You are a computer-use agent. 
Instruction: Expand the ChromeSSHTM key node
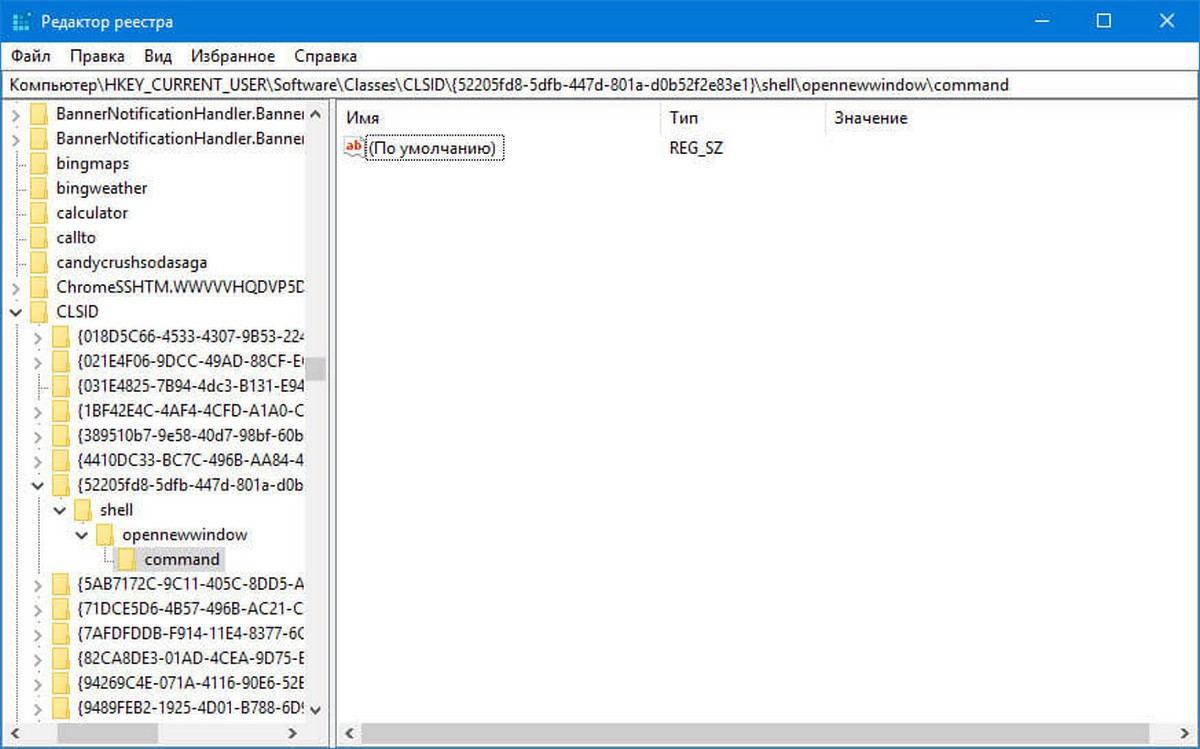click(16, 287)
